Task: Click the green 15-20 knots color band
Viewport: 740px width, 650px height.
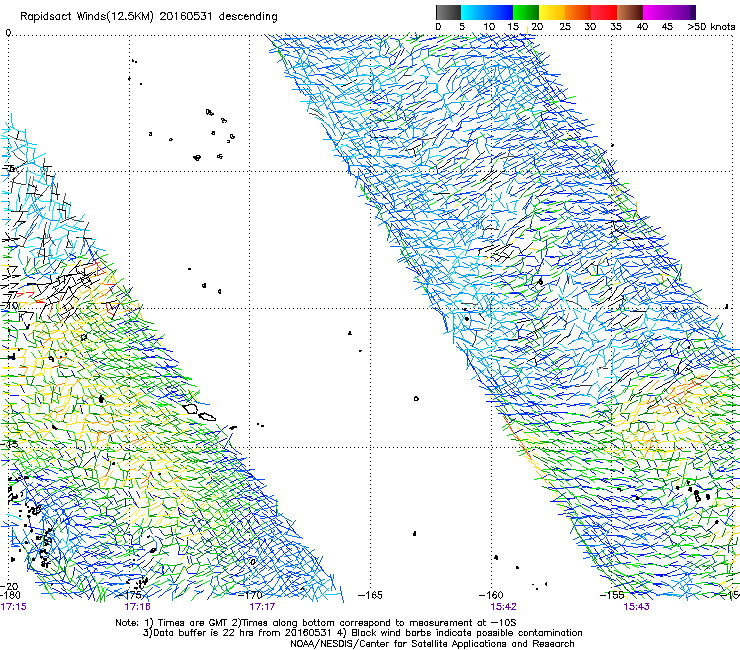Action: 526,12
